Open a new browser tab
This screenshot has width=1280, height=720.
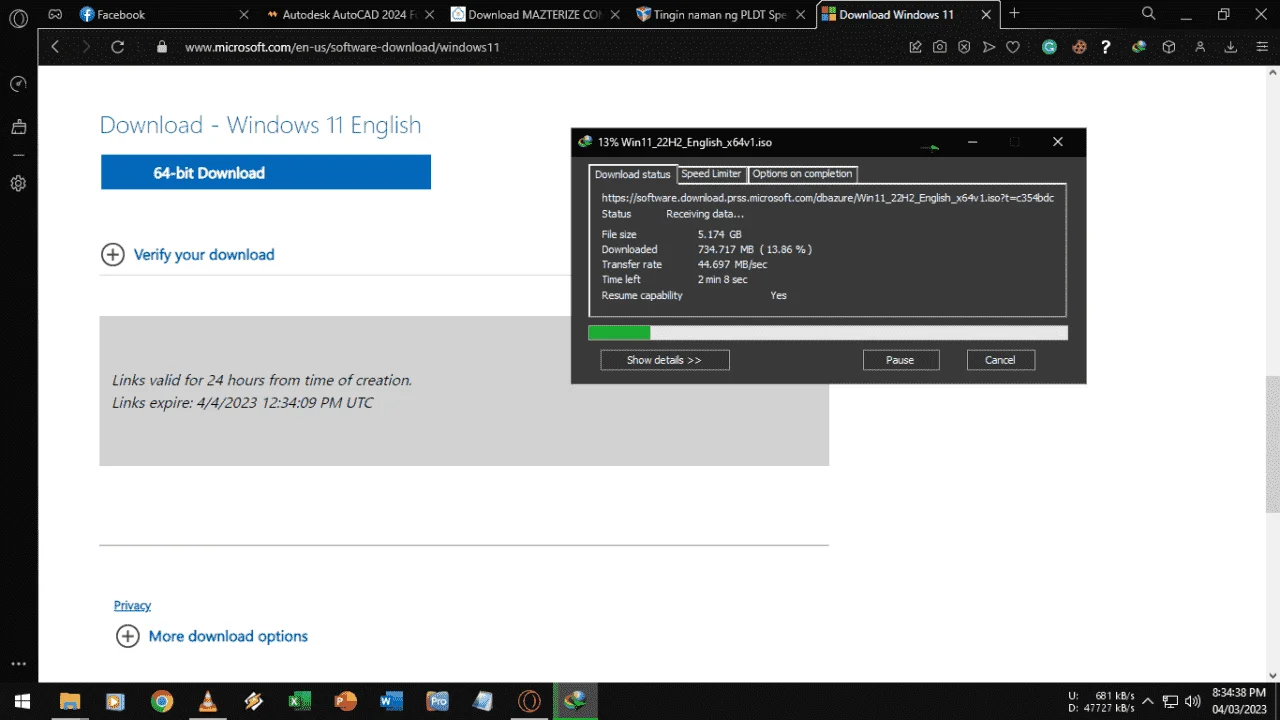tap(1015, 14)
